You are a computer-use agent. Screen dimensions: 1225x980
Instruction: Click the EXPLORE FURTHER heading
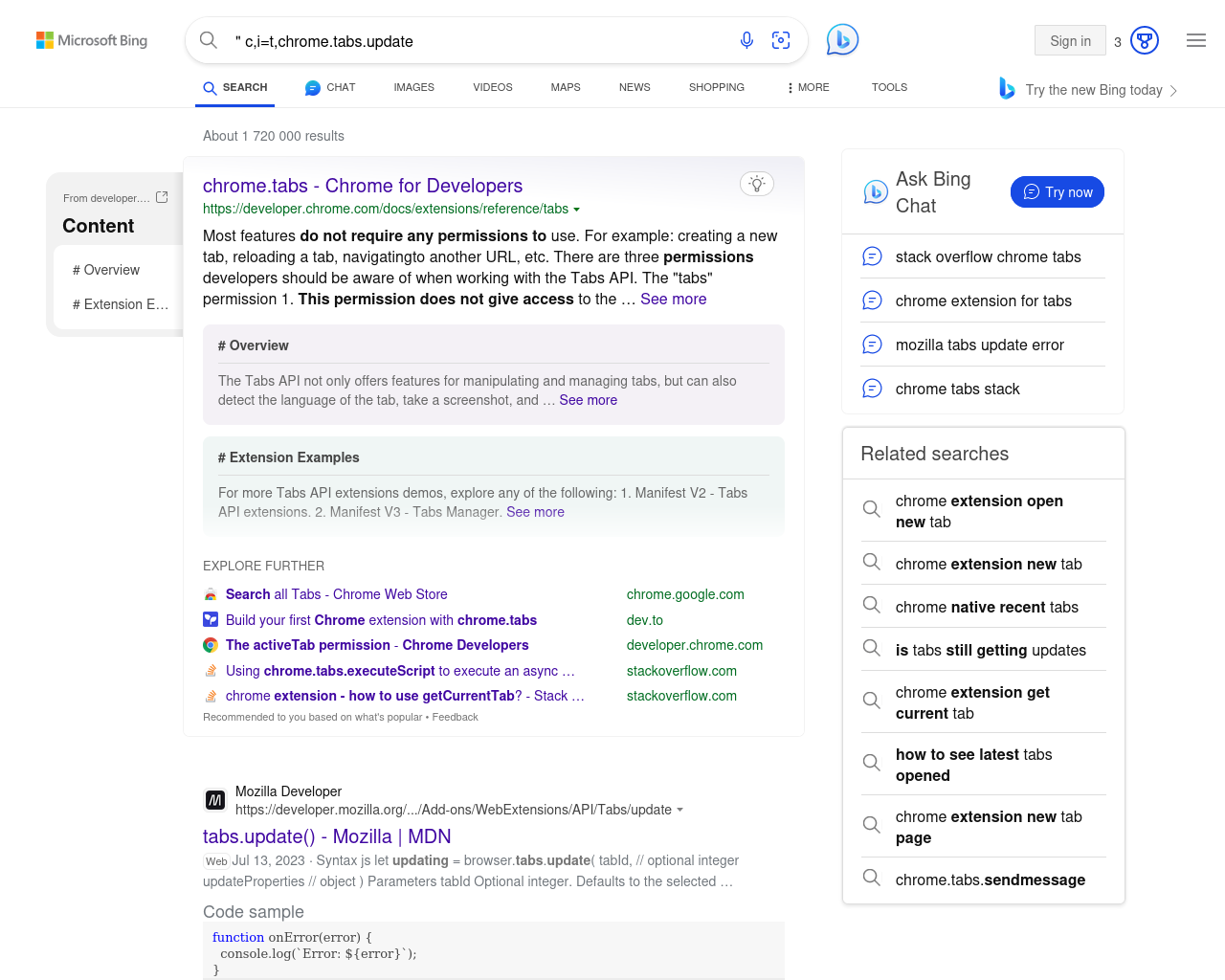pos(264,566)
